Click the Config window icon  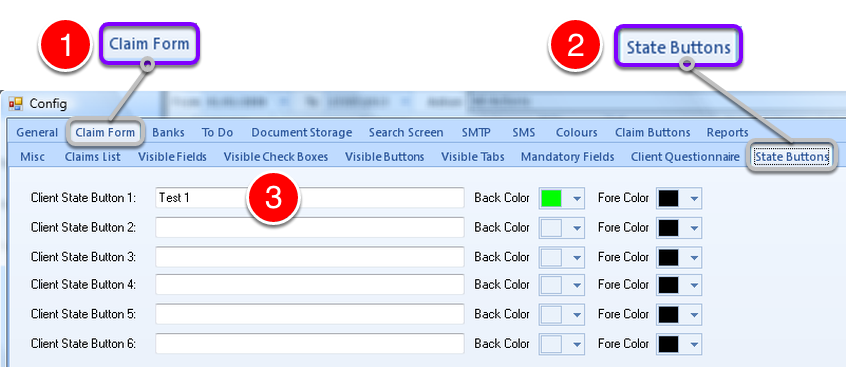[16, 104]
